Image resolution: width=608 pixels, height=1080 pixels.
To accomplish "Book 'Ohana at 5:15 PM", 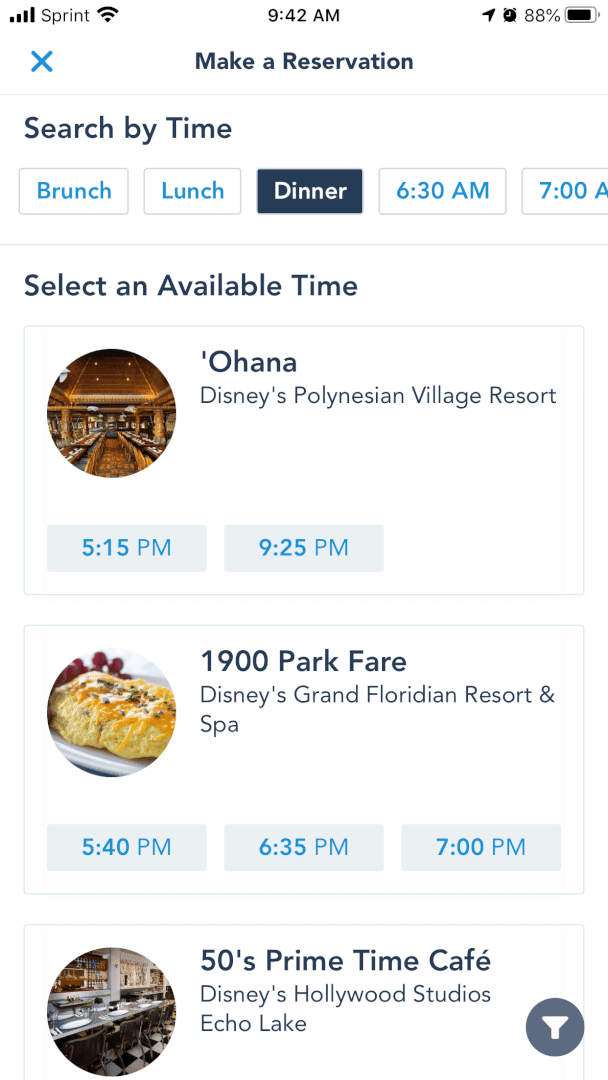I will tap(127, 548).
